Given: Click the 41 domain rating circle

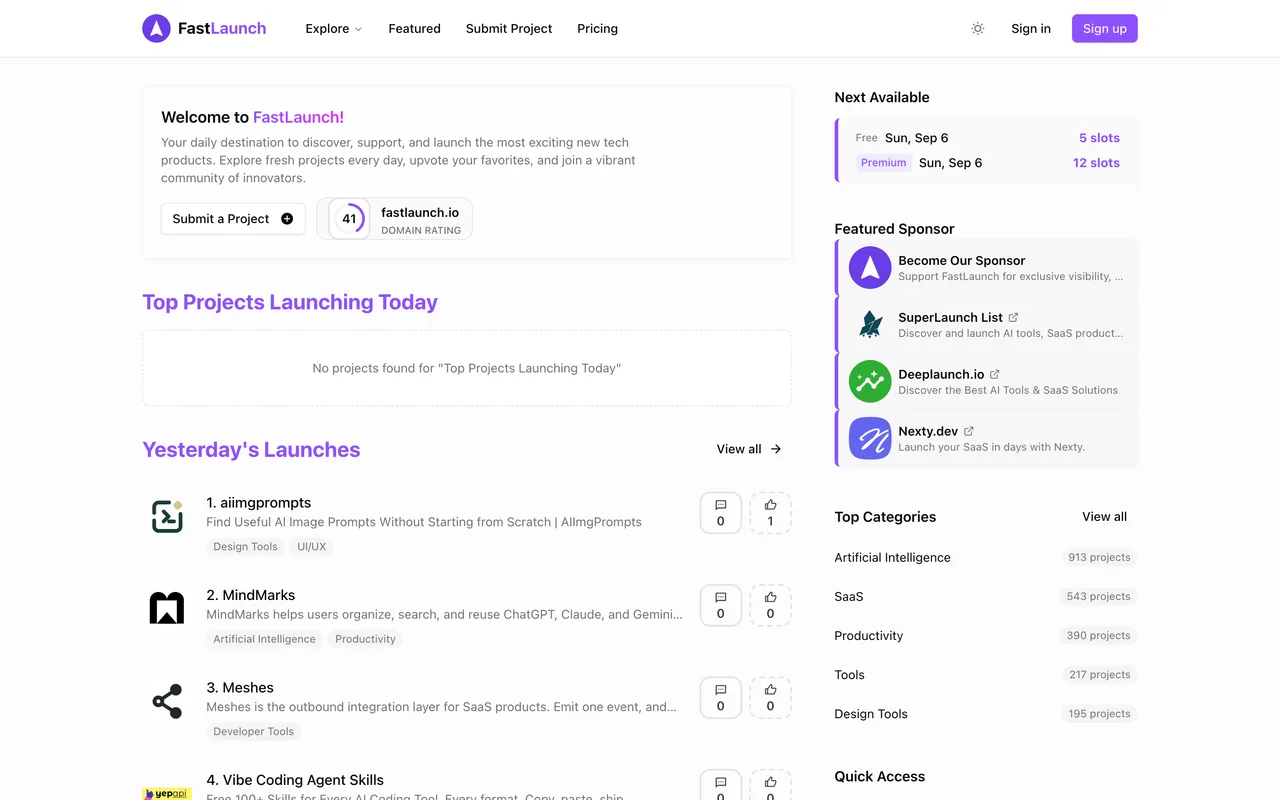Looking at the screenshot, I should tap(349, 219).
